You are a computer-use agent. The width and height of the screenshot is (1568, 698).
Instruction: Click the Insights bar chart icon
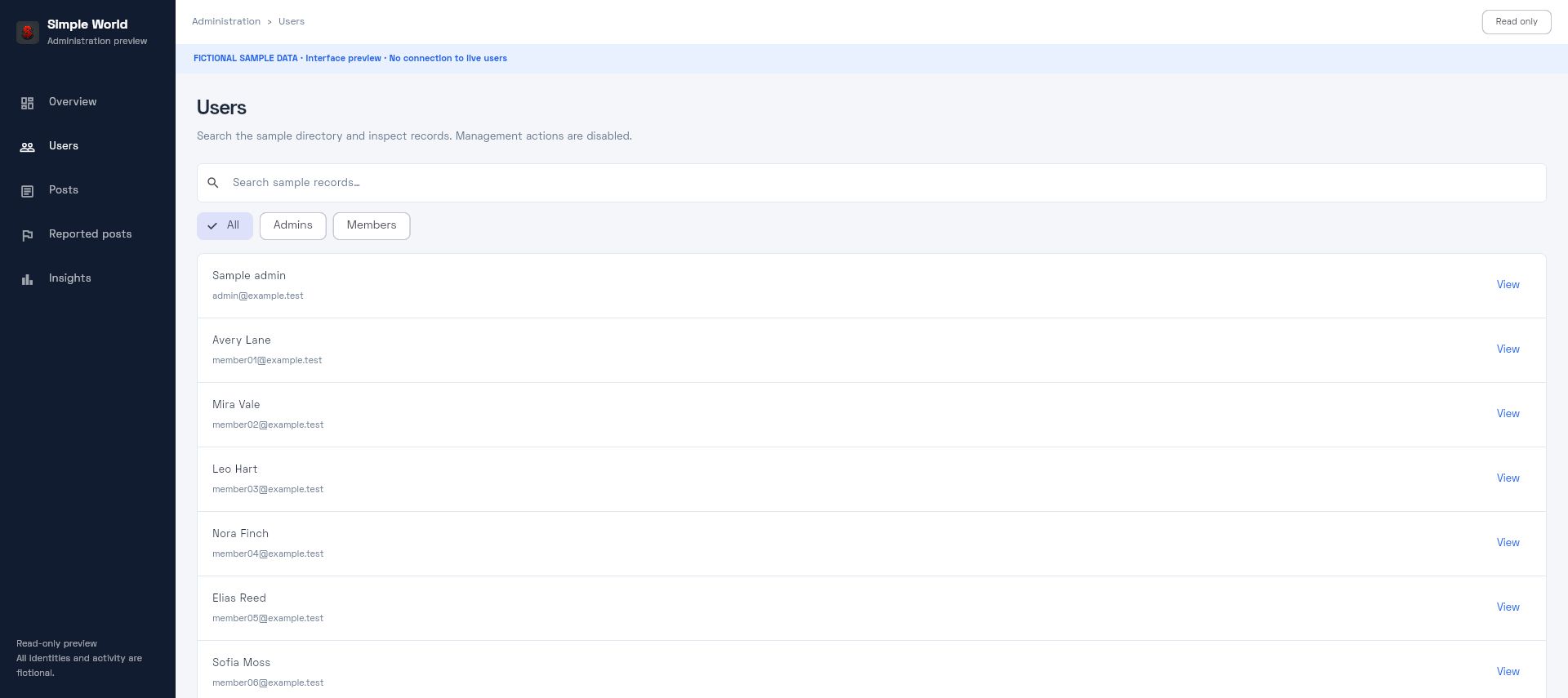click(27, 279)
